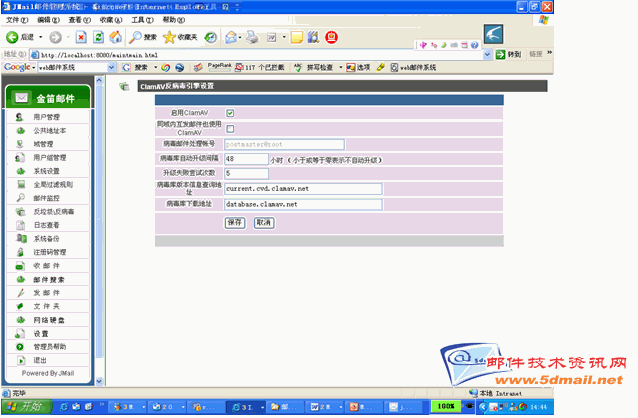Open 系统备份 system backup item
Image resolution: width=638 pixels, height=418 pixels.
coord(48,239)
